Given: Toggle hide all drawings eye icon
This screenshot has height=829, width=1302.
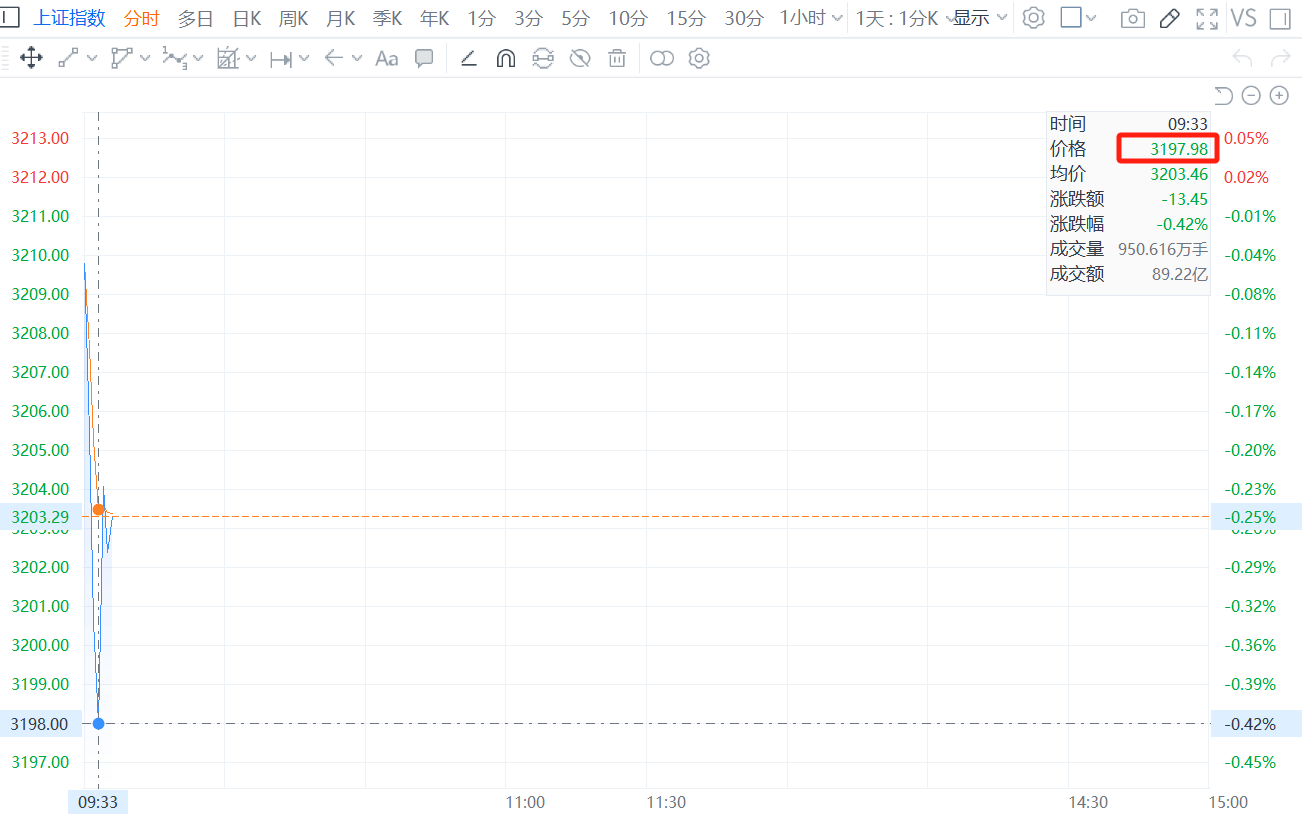Looking at the screenshot, I should tap(580, 59).
